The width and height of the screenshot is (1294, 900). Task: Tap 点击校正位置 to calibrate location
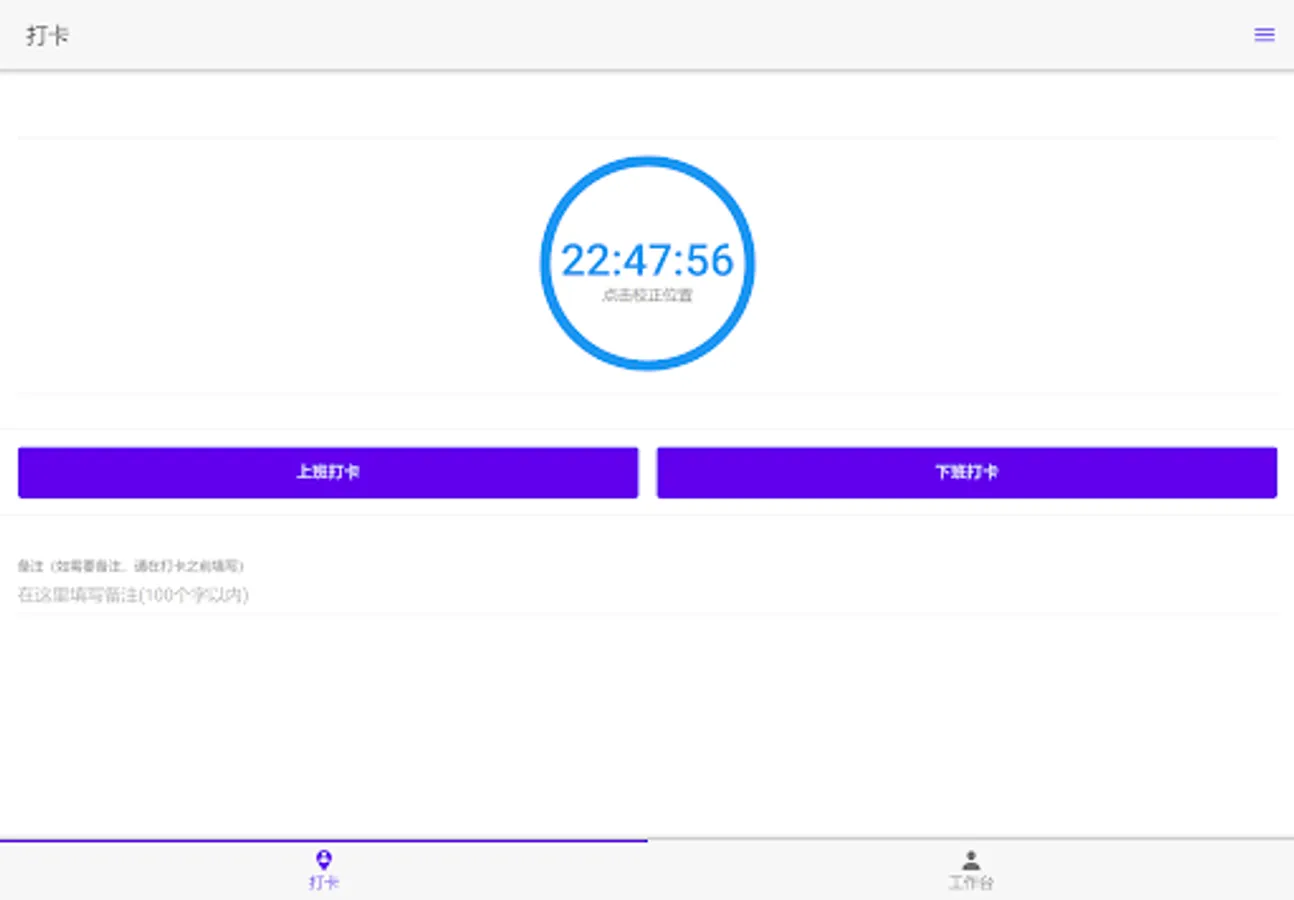coord(647,296)
